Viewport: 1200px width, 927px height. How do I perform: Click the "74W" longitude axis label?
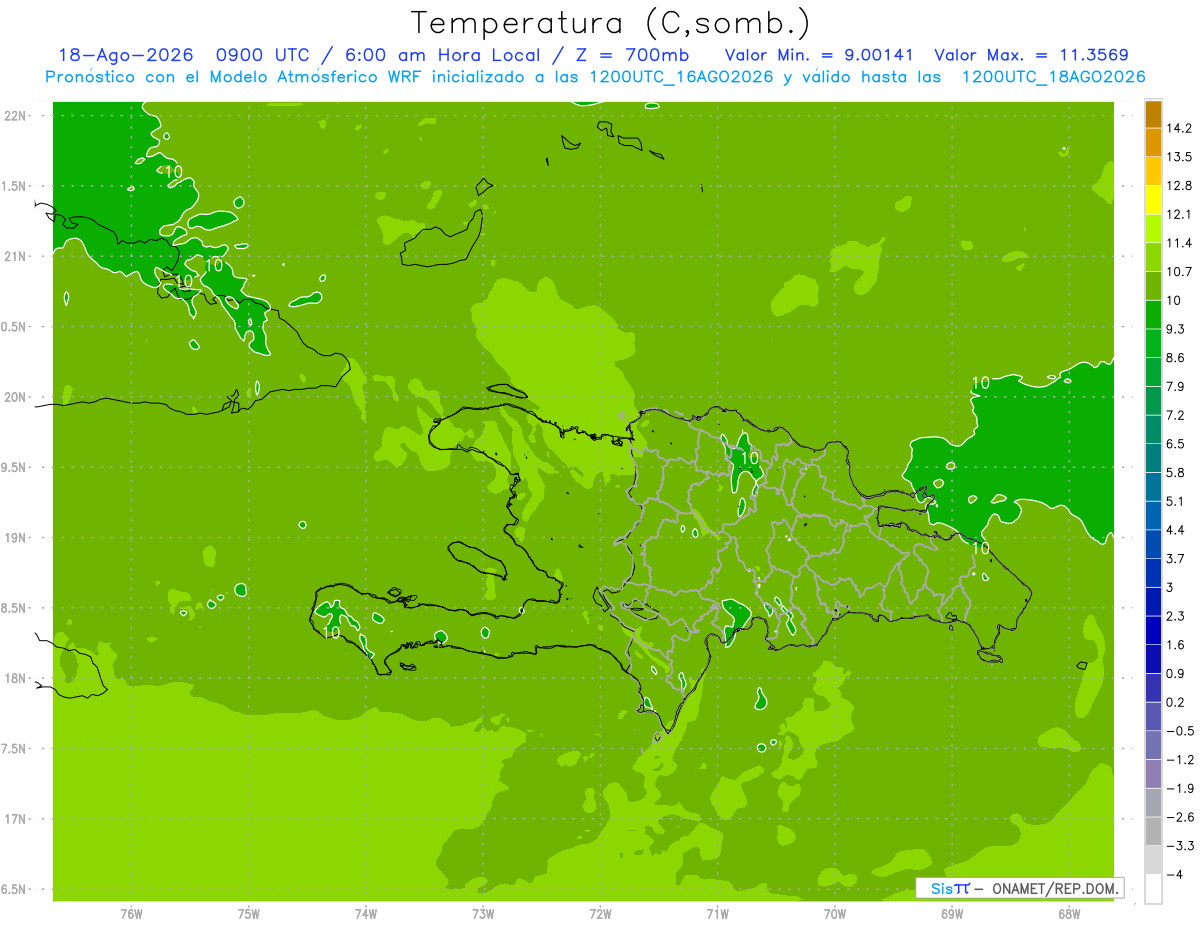click(x=366, y=913)
